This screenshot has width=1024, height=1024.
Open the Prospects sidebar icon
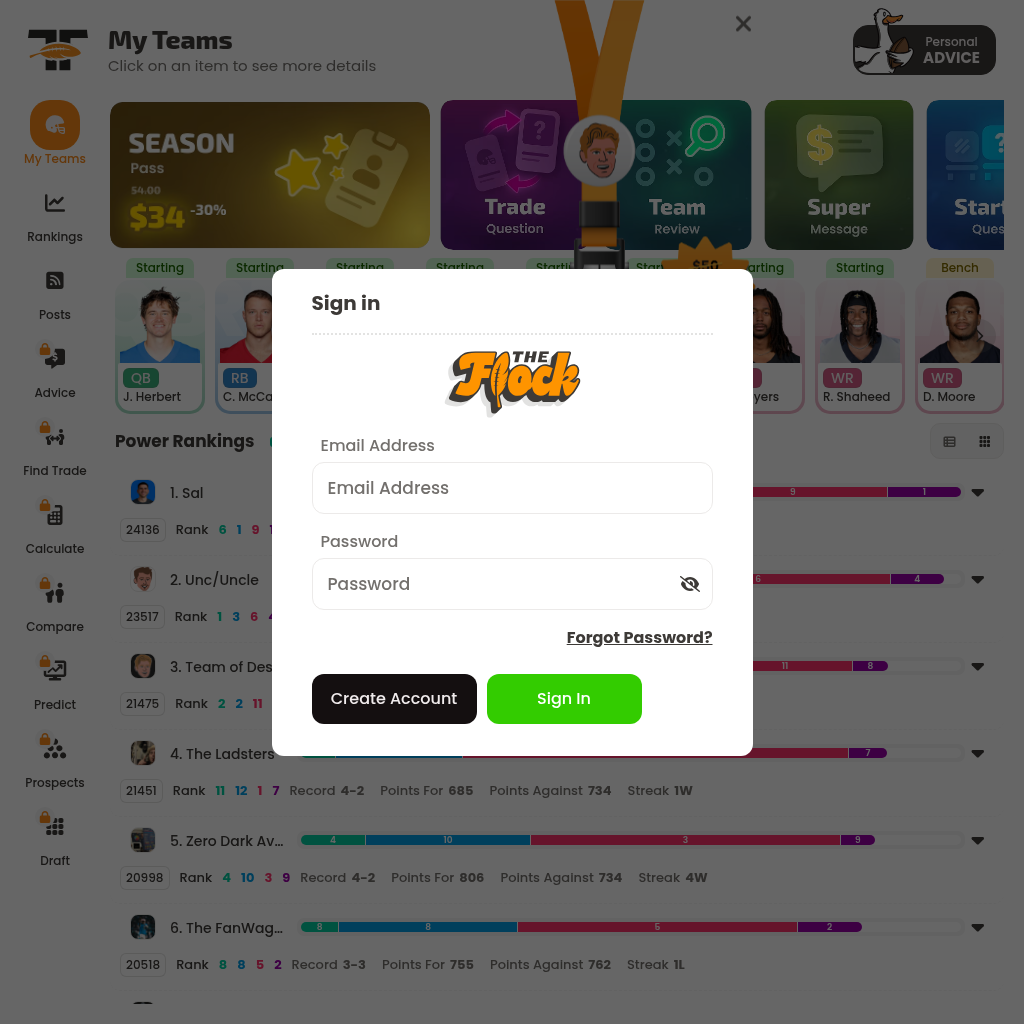point(55,749)
